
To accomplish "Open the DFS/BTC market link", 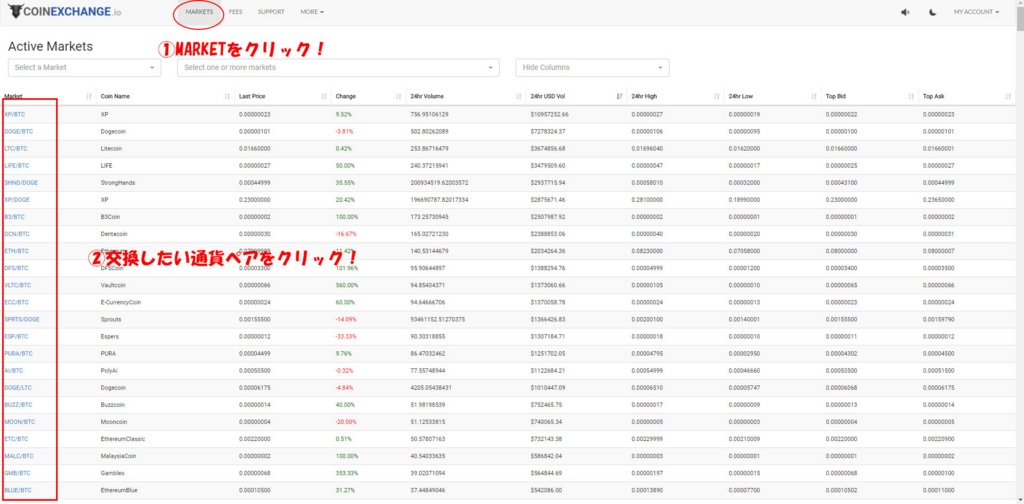I will pyautogui.click(x=16, y=268).
